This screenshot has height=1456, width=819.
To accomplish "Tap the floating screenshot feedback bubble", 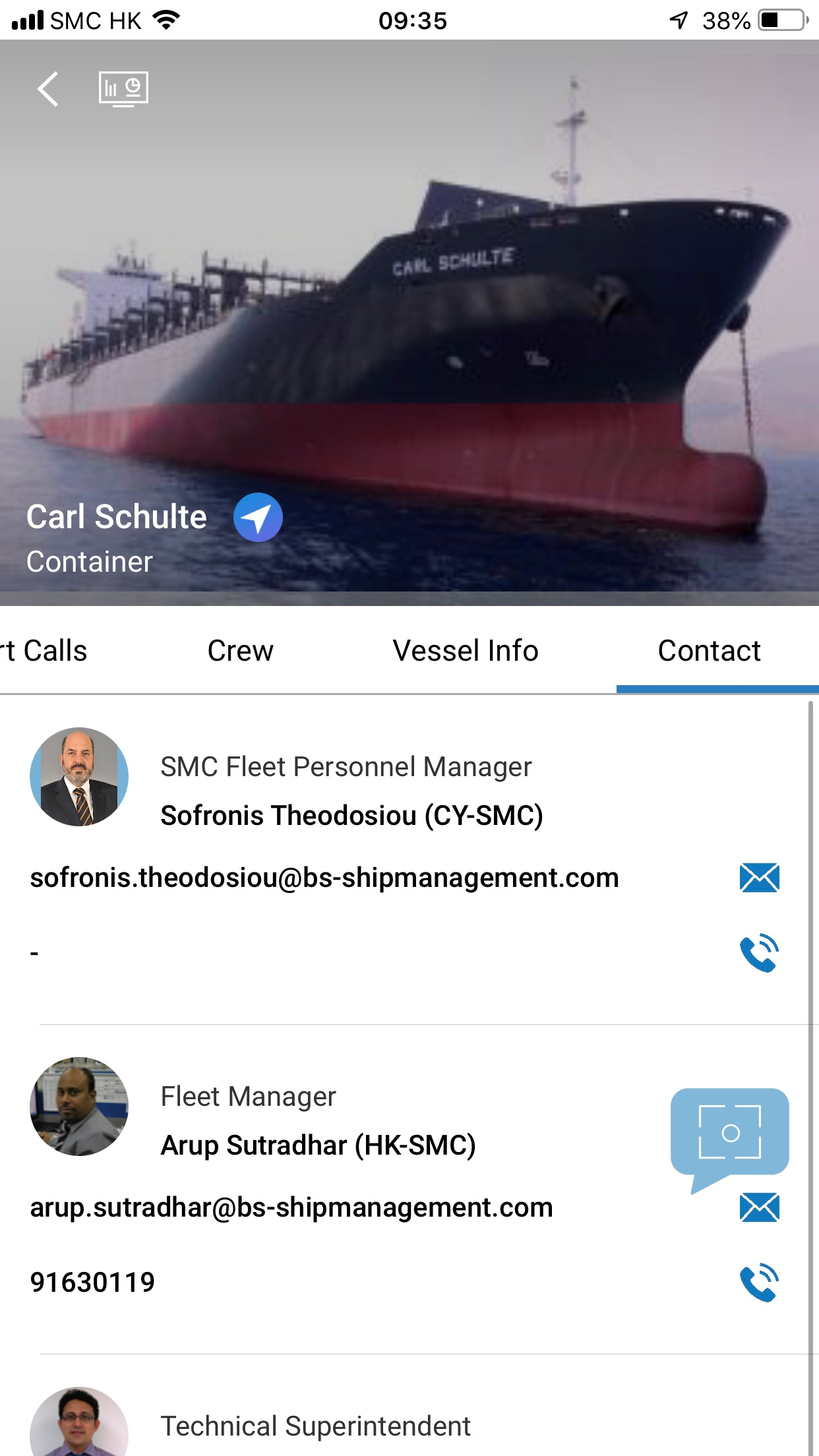I will click(x=729, y=1133).
